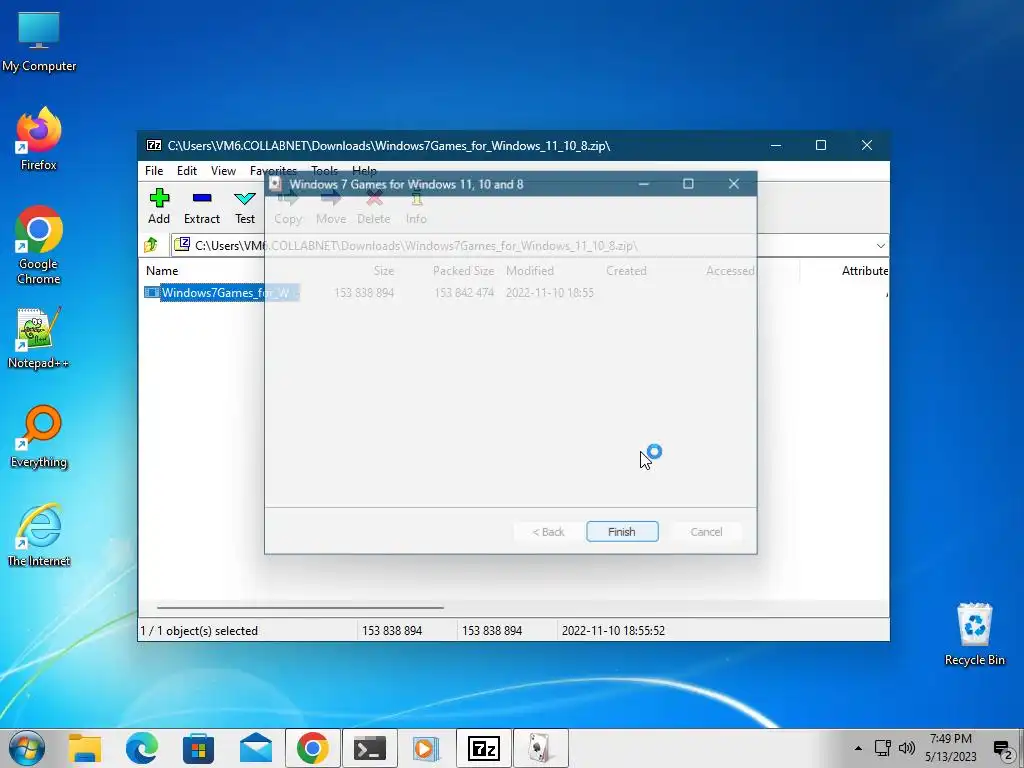Click the Info toolbar icon in 7-Zip
The height and width of the screenshot is (768, 1024).
tap(416, 208)
